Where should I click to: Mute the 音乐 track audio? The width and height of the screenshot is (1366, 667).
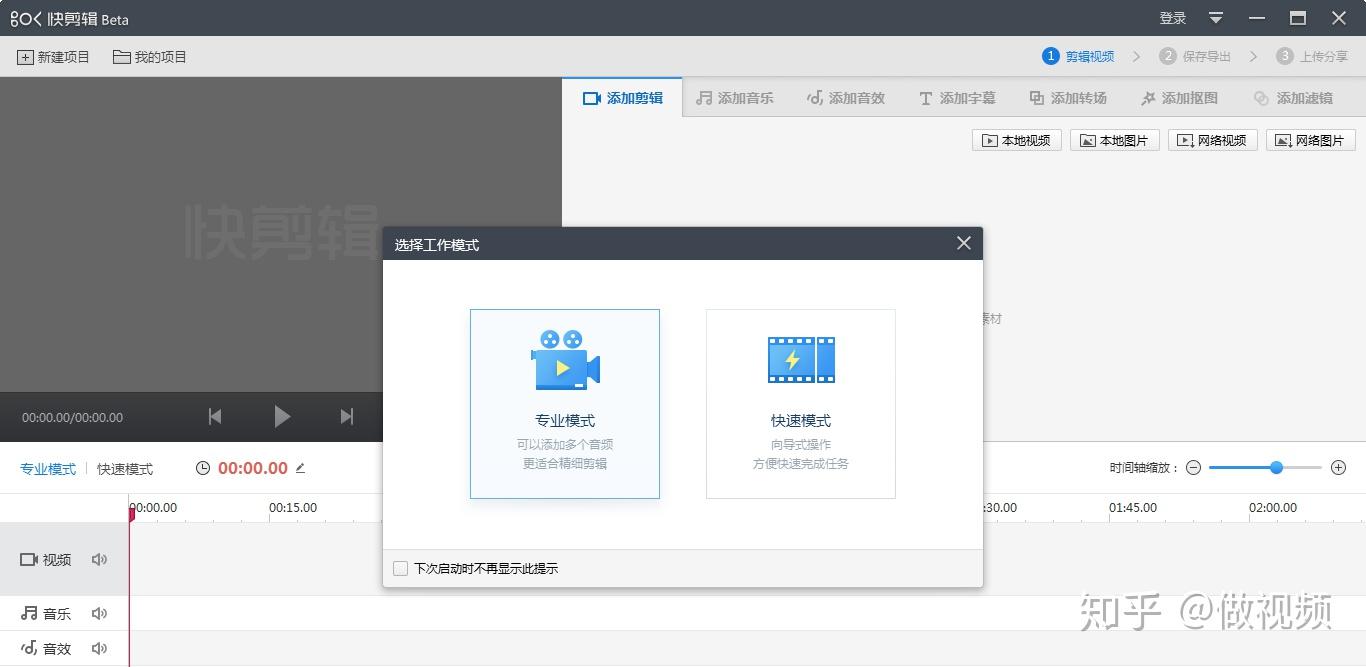pos(99,613)
